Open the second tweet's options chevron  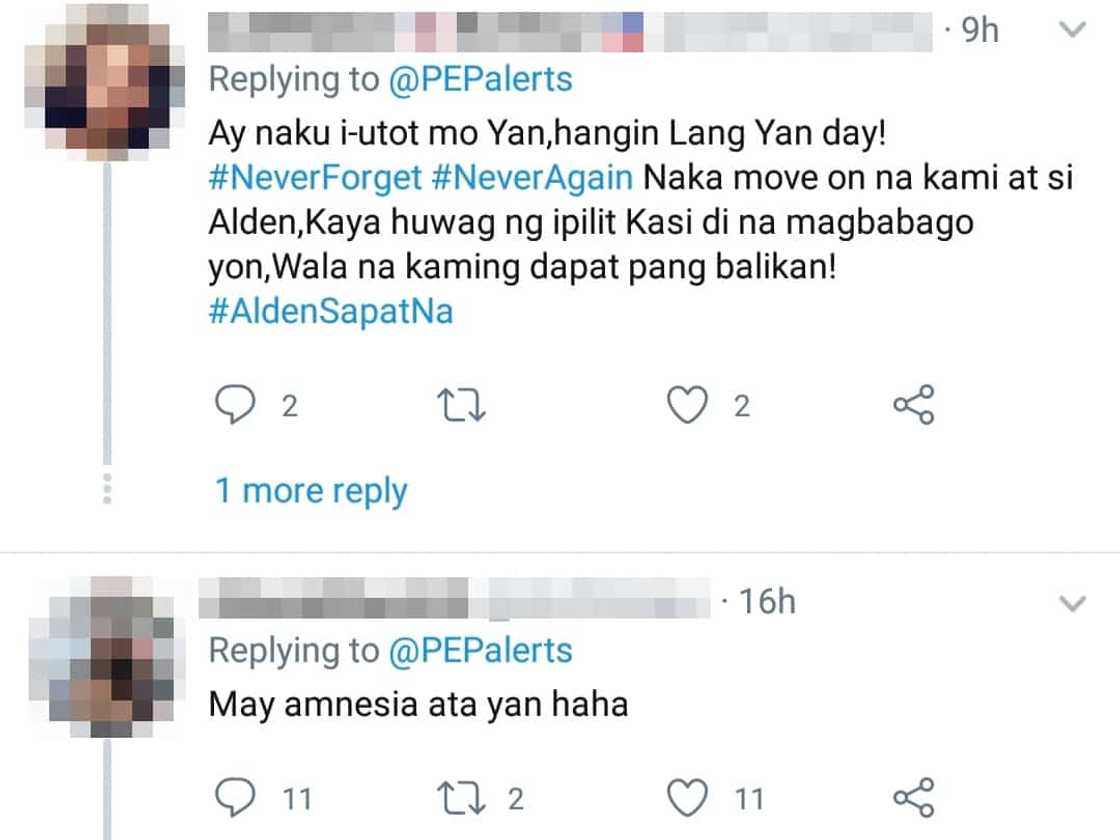click(1072, 602)
